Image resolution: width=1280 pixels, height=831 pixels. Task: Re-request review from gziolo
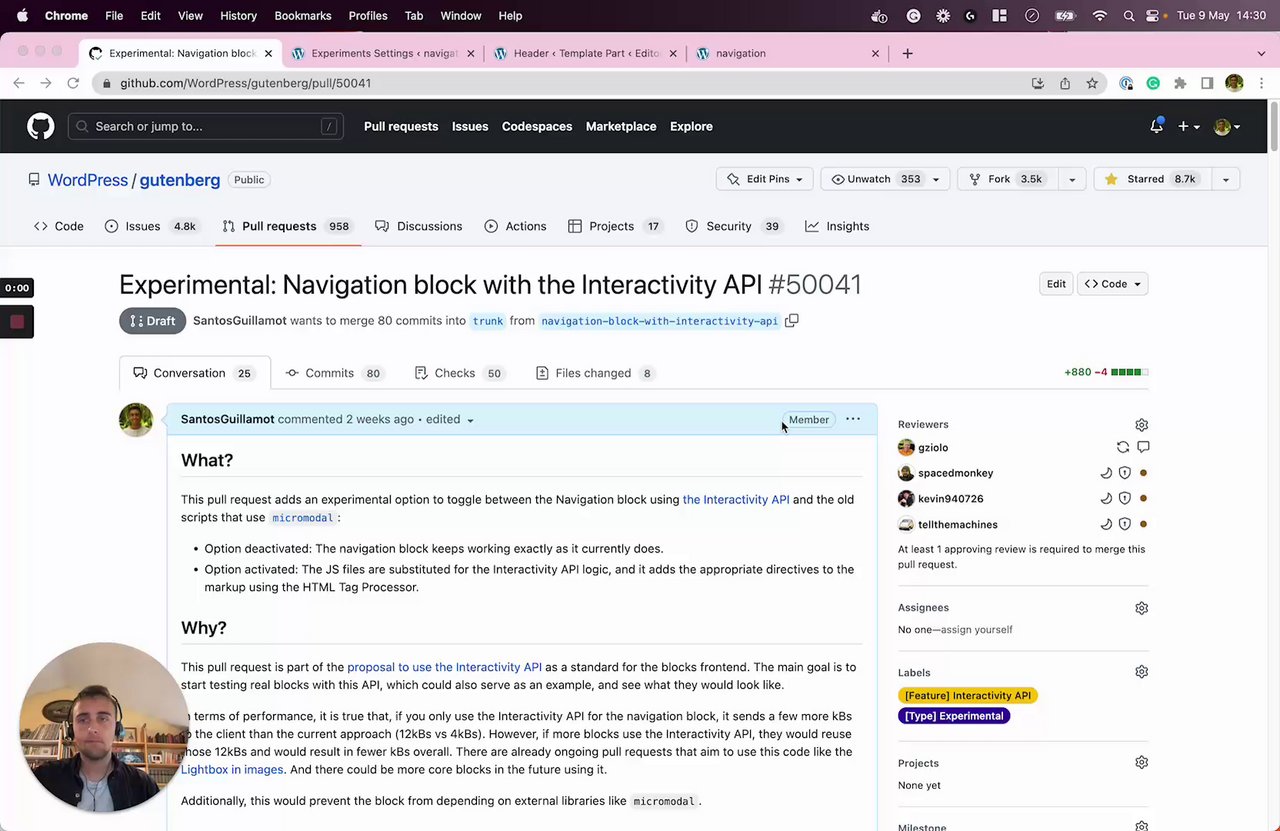coord(1123,448)
